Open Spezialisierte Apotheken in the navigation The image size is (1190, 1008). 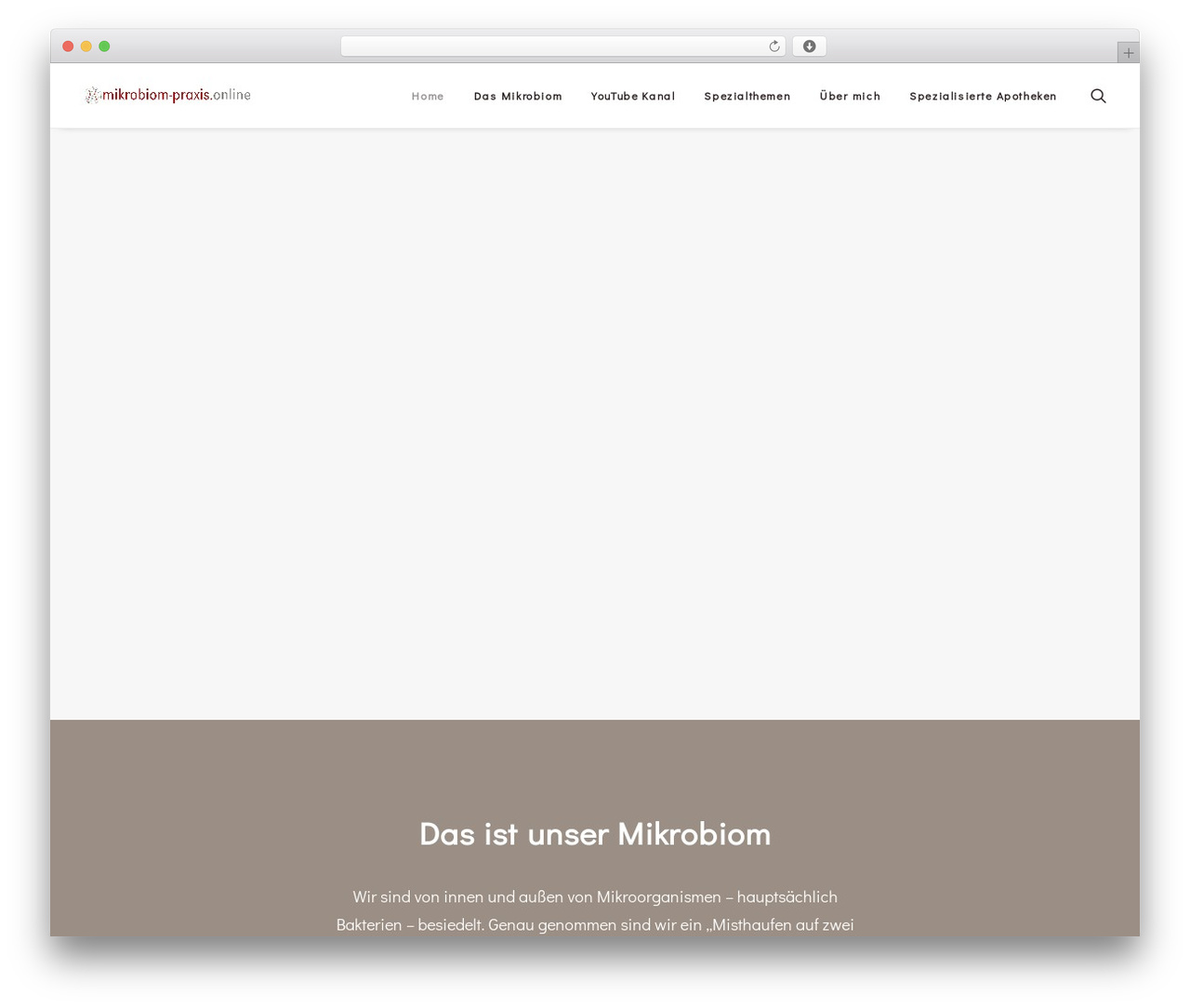pos(983,96)
